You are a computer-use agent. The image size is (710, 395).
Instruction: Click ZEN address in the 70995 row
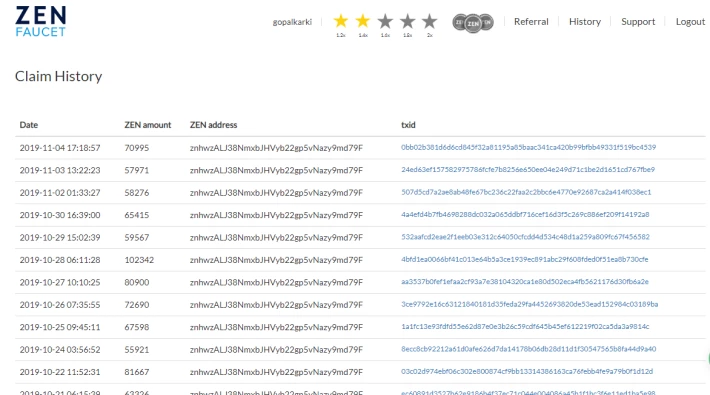coord(276,148)
